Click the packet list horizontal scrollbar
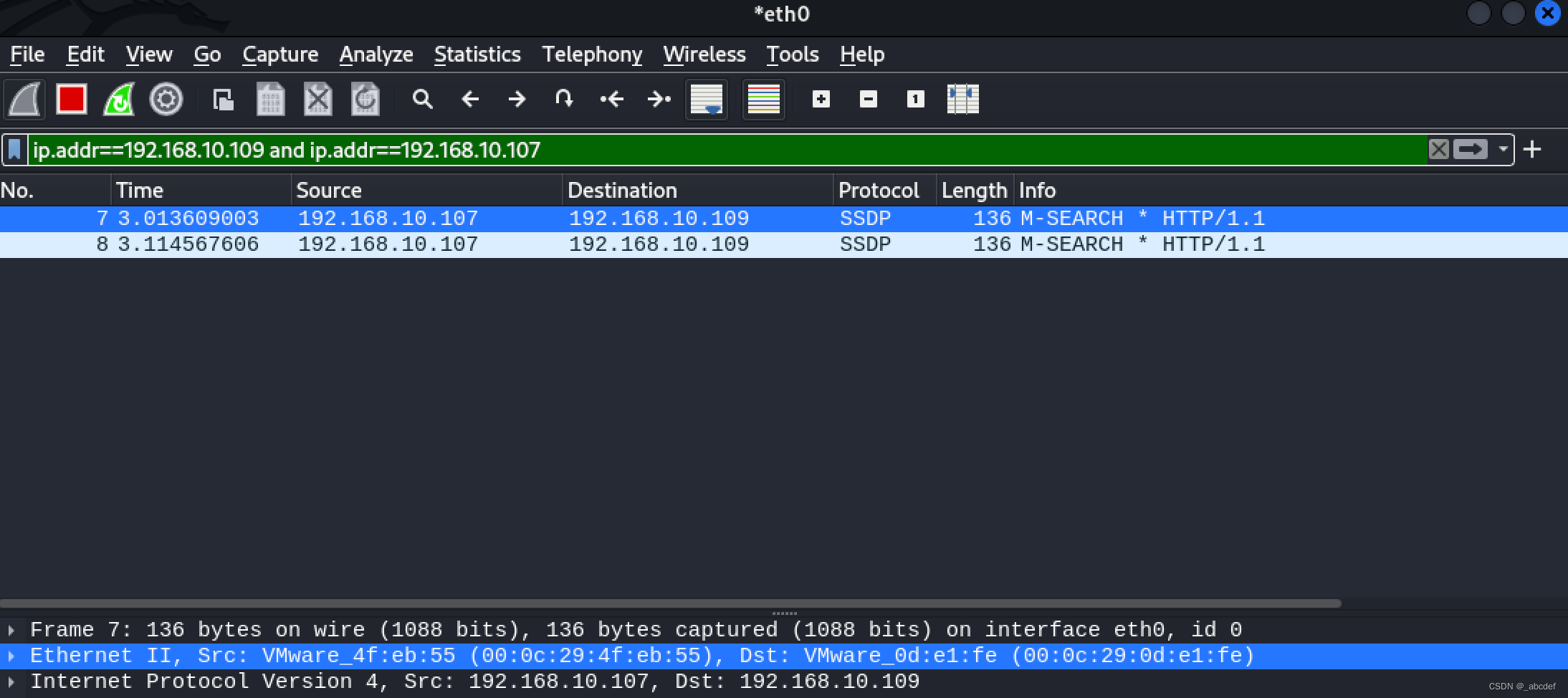The width and height of the screenshot is (1568, 698). coord(670,603)
